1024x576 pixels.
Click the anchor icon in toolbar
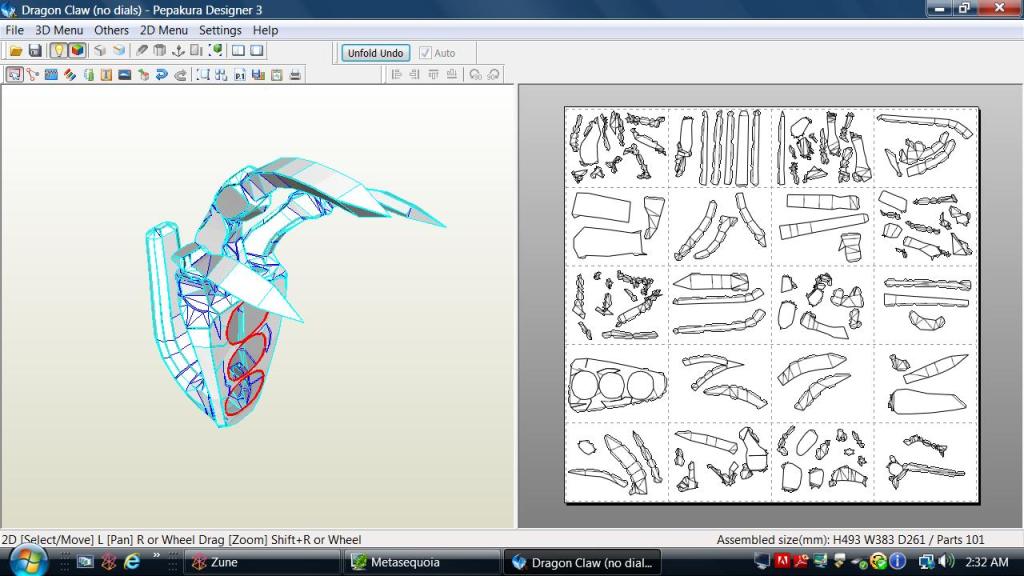[178, 50]
